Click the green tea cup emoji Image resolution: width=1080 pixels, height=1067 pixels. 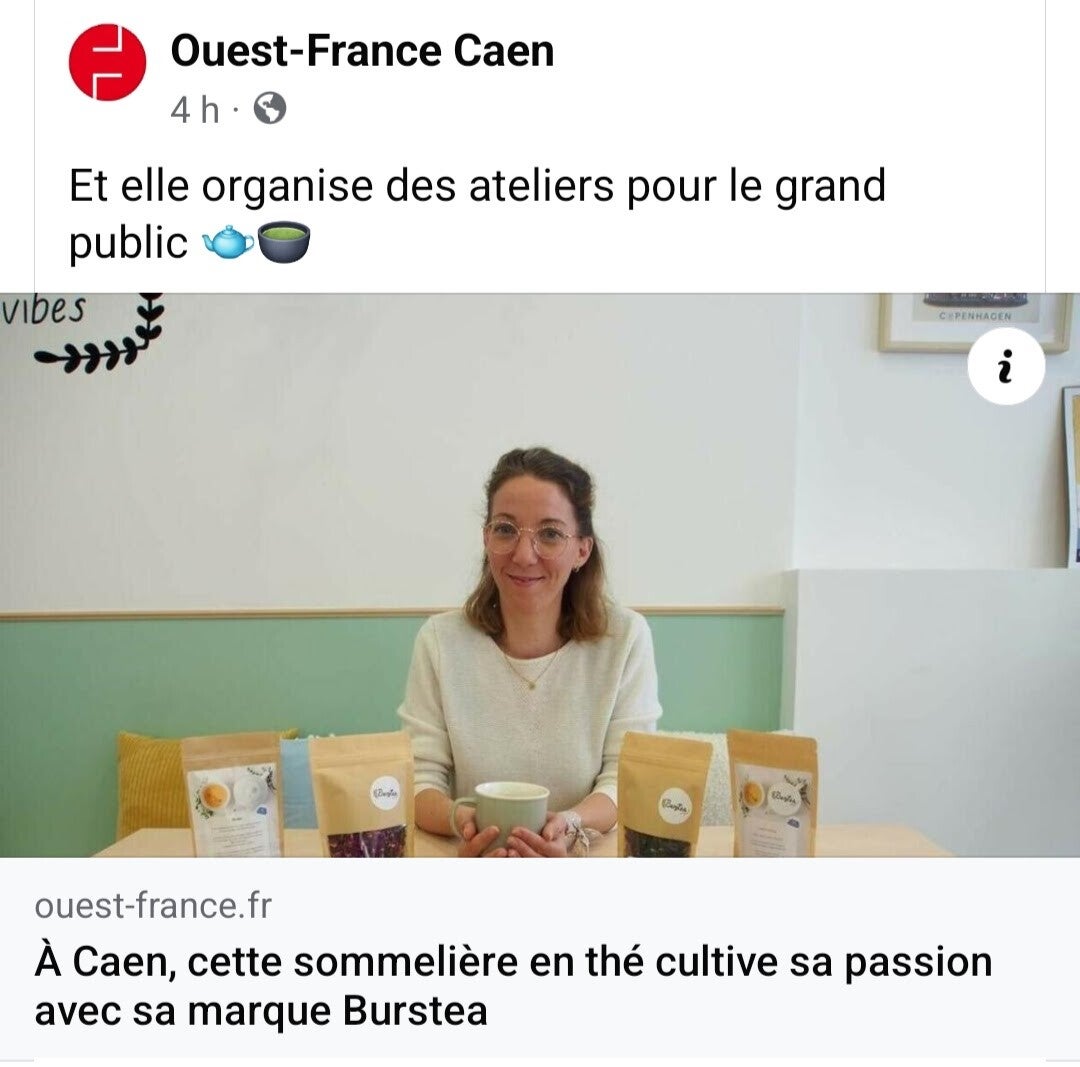tap(284, 242)
